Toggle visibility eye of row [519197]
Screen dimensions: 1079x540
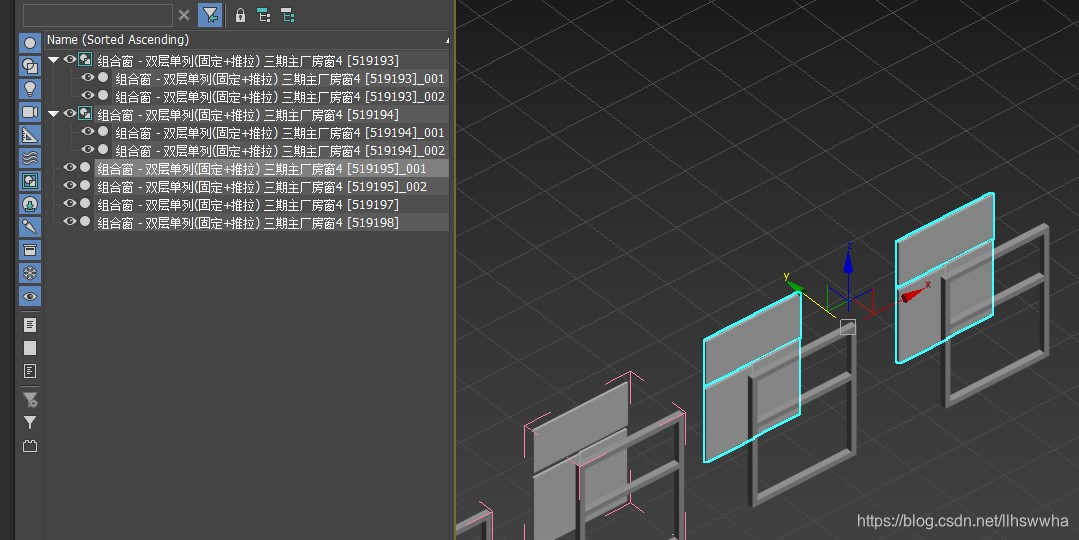70,203
